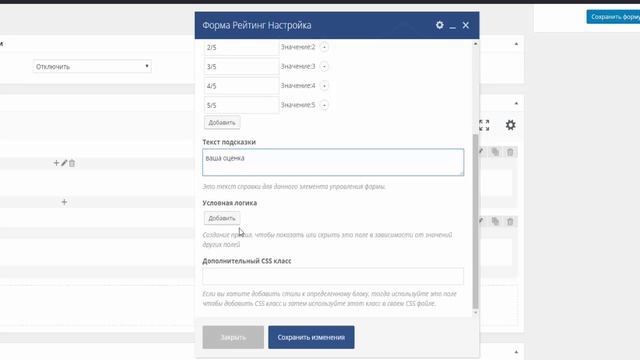Focus the 3/5 label input field
The height and width of the screenshot is (360, 640).
coord(241,67)
